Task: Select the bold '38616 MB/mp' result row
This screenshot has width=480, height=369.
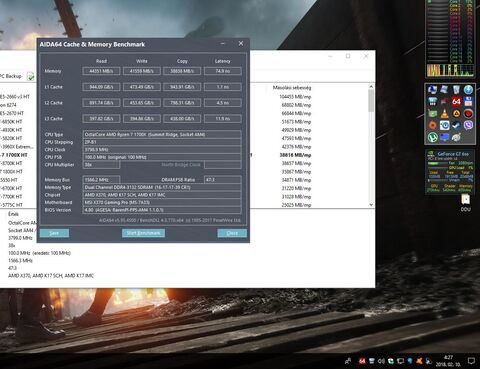Action: pyautogui.click(x=295, y=155)
